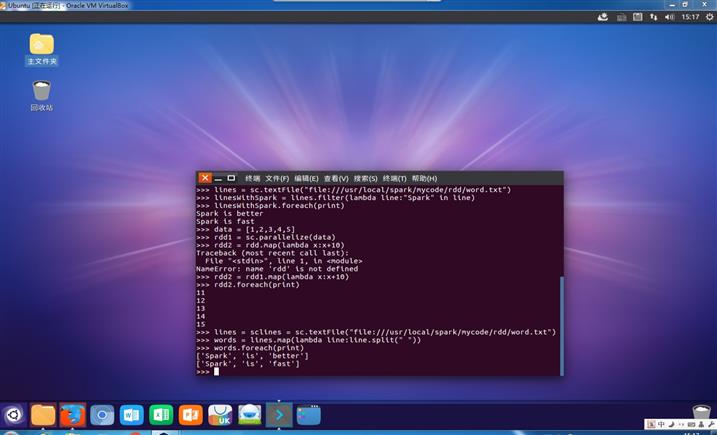Launch Chromium browser from the dock
717x435 pixels.
tap(102, 415)
